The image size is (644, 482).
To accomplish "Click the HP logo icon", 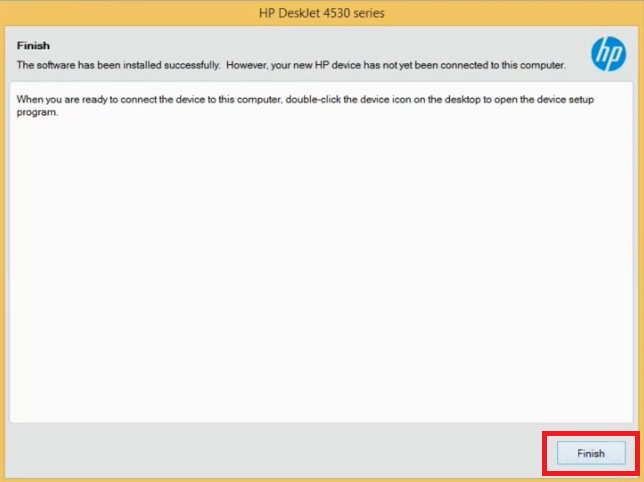I will pos(608,54).
